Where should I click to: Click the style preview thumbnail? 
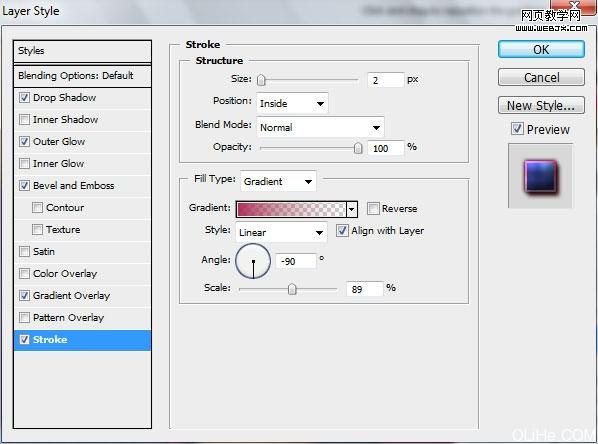[540, 176]
